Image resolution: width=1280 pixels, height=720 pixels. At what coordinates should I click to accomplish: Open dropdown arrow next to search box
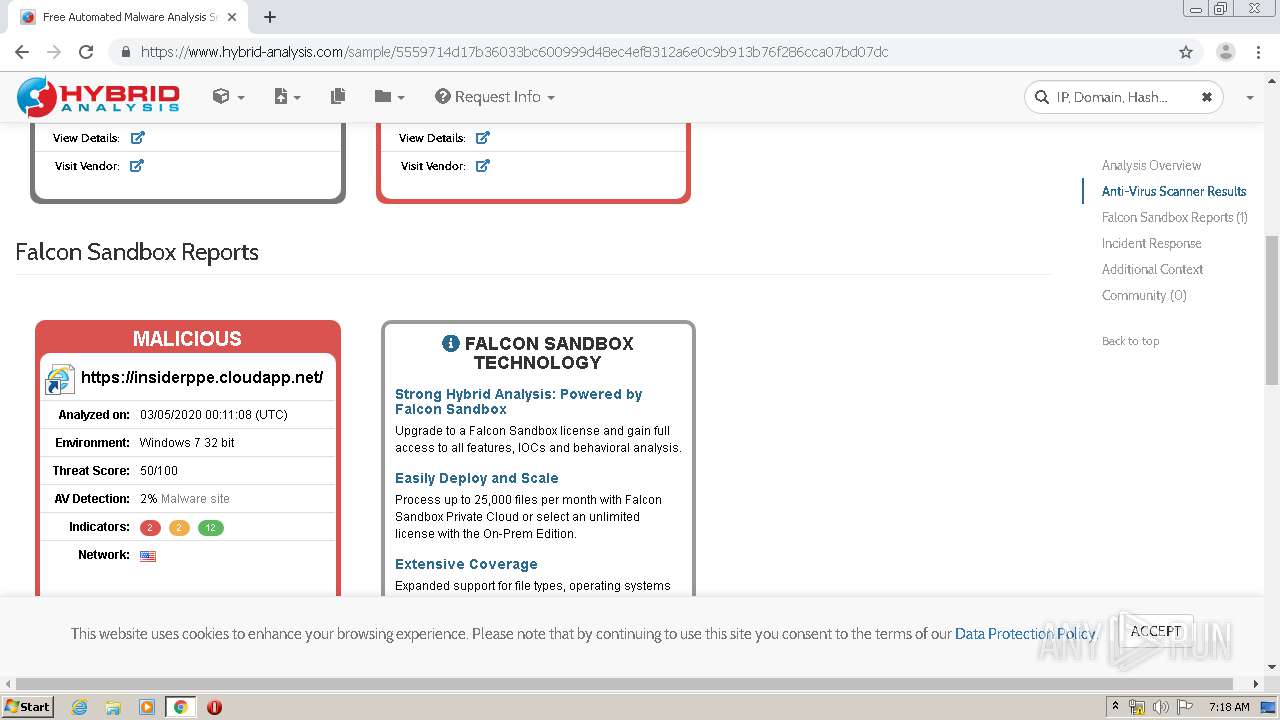pos(1250,97)
